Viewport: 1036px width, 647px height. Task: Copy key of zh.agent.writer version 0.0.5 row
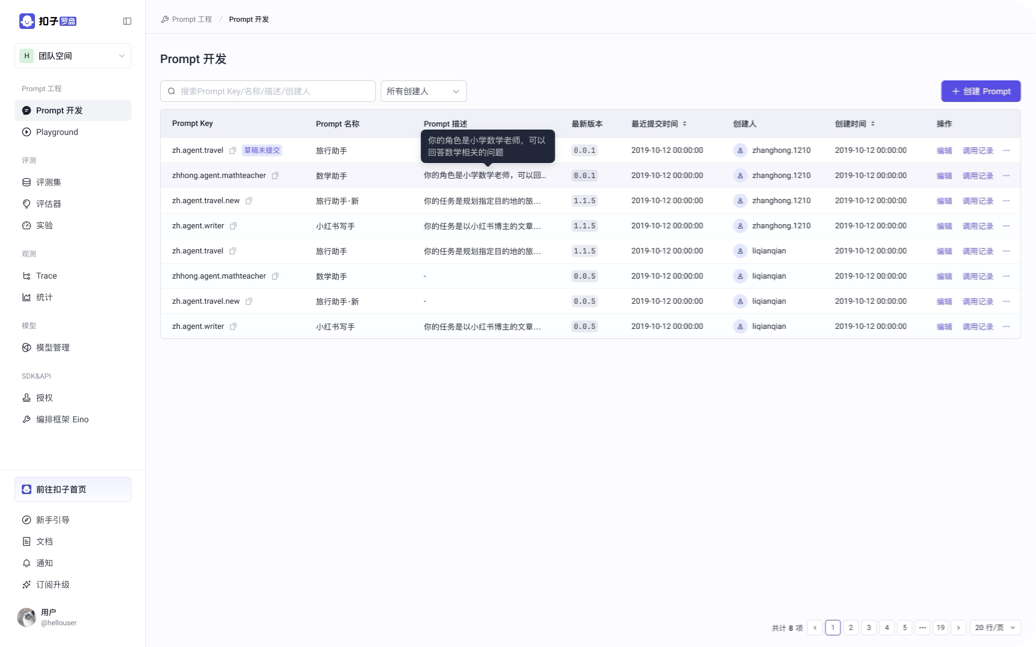[233, 326]
